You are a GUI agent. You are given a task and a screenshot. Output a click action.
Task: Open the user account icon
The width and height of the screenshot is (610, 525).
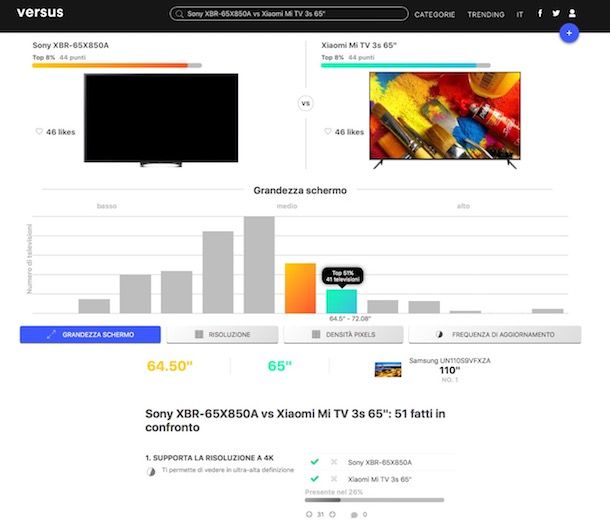click(x=572, y=13)
